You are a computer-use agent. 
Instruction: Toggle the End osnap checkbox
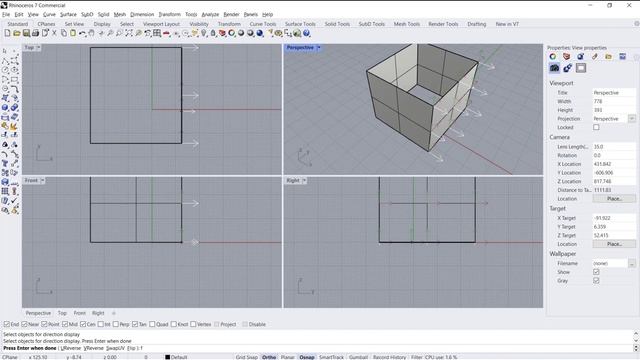click(7, 324)
